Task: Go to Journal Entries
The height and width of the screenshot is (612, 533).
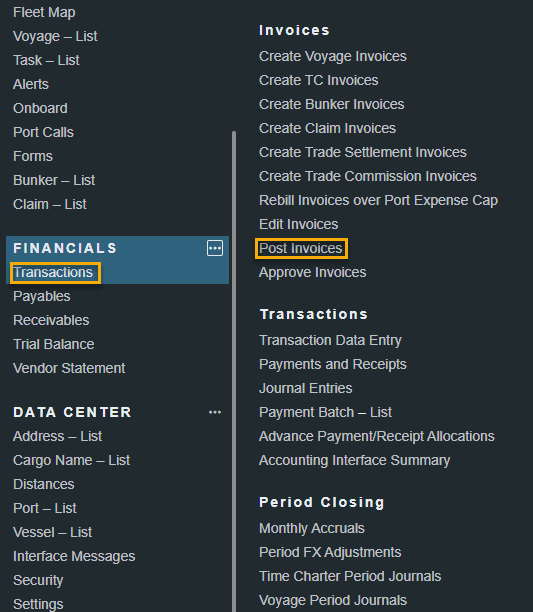Action: pos(306,388)
